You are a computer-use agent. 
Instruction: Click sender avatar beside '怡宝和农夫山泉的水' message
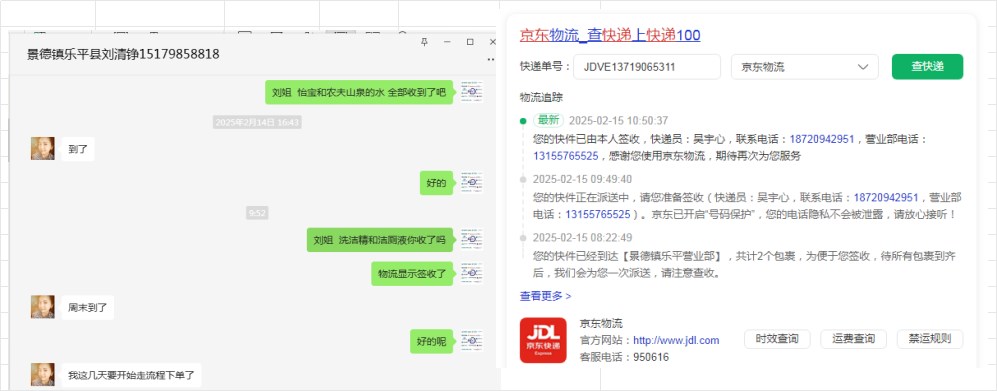(x=472, y=92)
